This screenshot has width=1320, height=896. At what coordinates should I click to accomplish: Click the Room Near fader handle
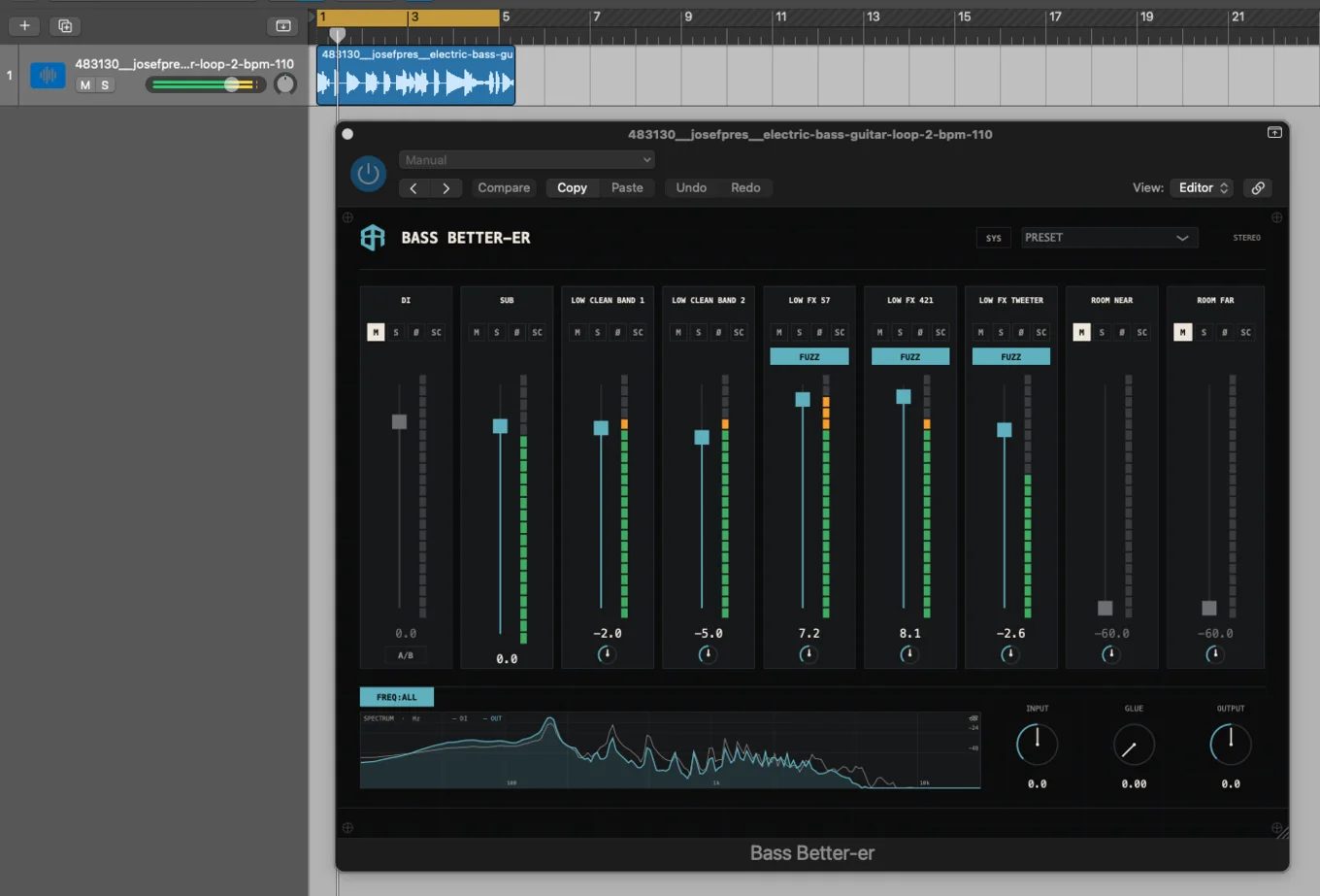click(x=1105, y=608)
